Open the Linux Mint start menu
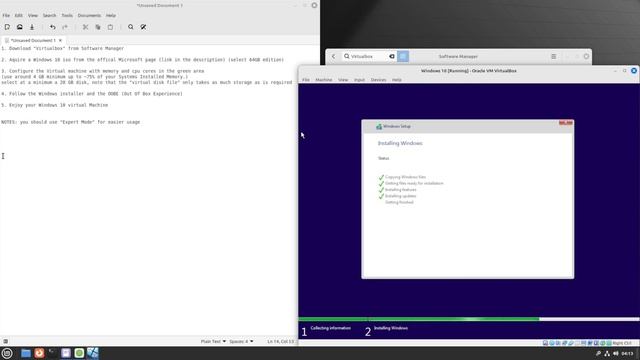This screenshot has width=640, height=360. 7,353
